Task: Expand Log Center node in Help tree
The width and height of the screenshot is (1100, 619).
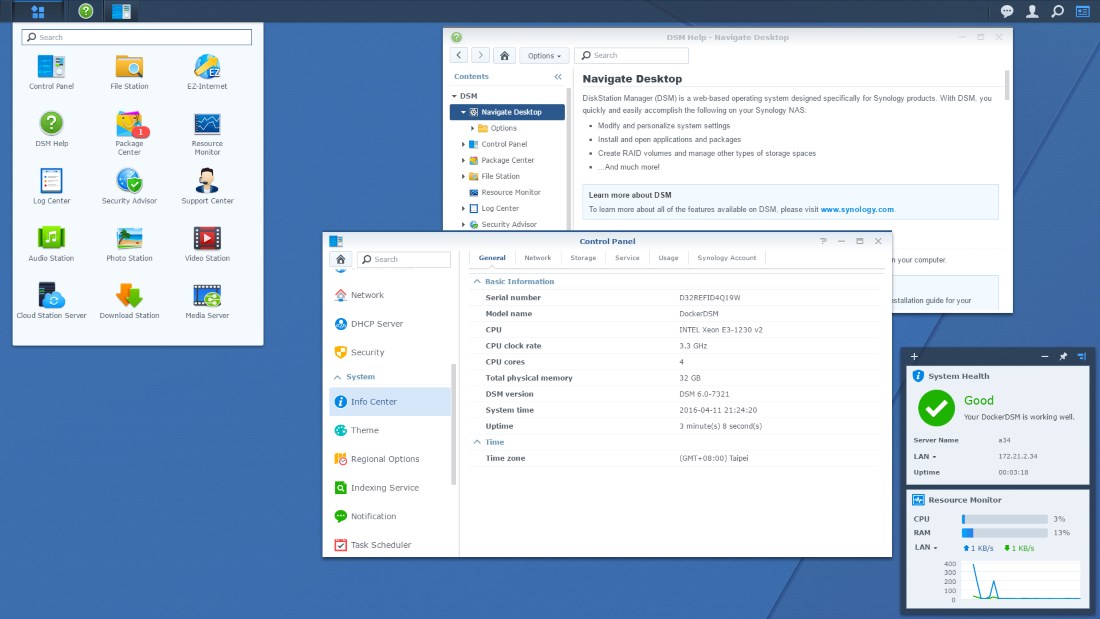Action: click(x=463, y=208)
